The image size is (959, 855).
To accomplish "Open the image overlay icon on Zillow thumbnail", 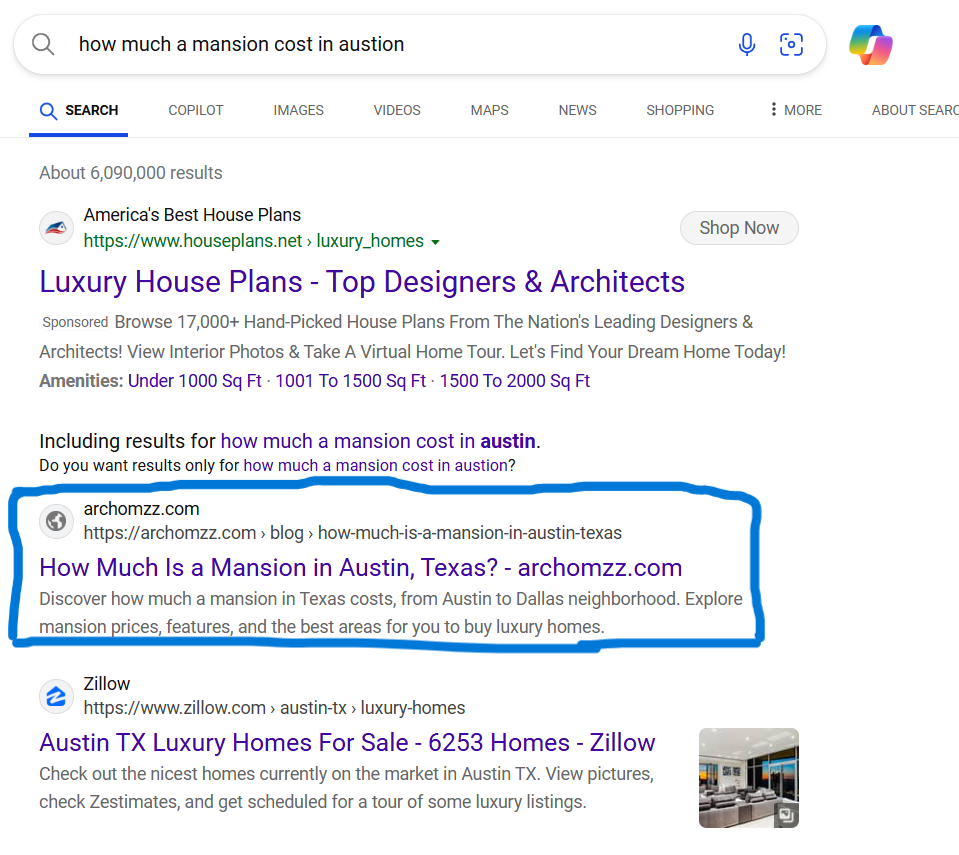I will coord(786,815).
